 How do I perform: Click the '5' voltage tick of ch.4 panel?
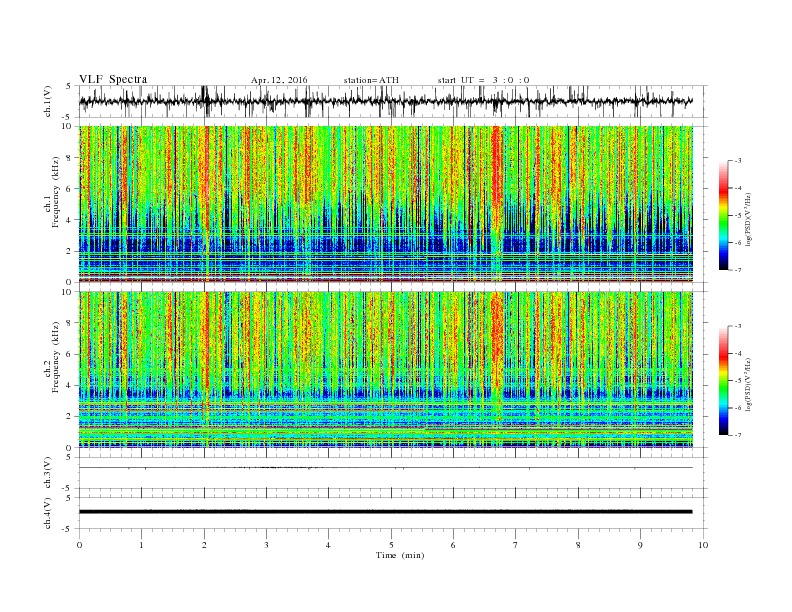pos(70,498)
